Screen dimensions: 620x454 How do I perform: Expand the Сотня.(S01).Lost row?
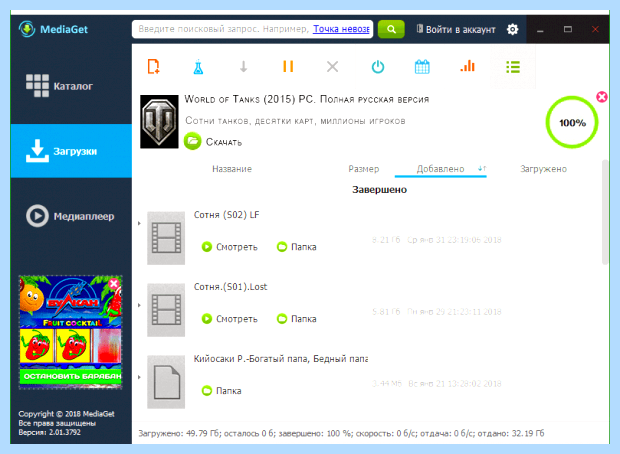[x=139, y=305]
